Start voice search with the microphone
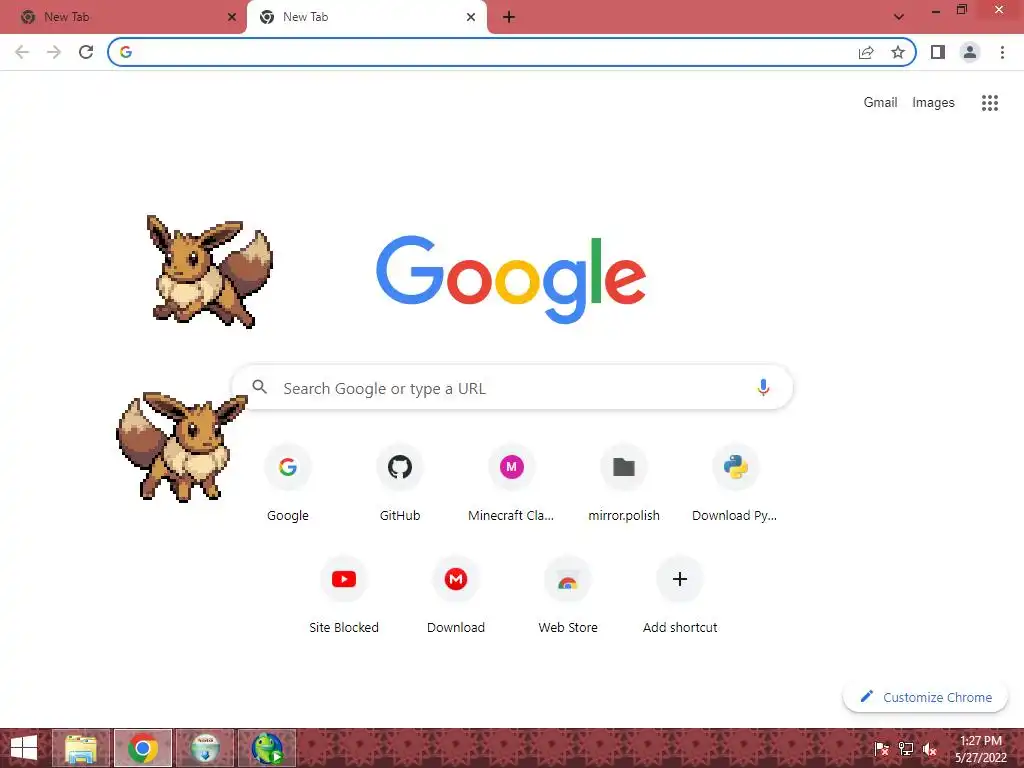Viewport: 1024px width, 768px height. (763, 388)
